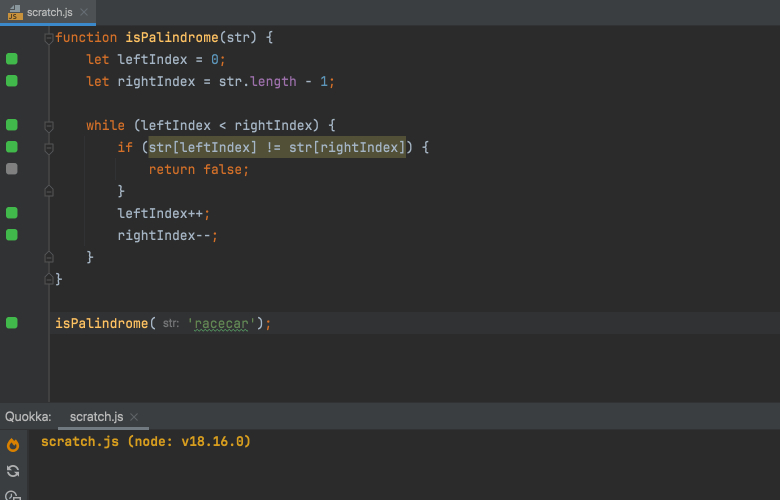The height and width of the screenshot is (500, 780).
Task: Click green coverage indicator on while line
Action: (x=12, y=125)
